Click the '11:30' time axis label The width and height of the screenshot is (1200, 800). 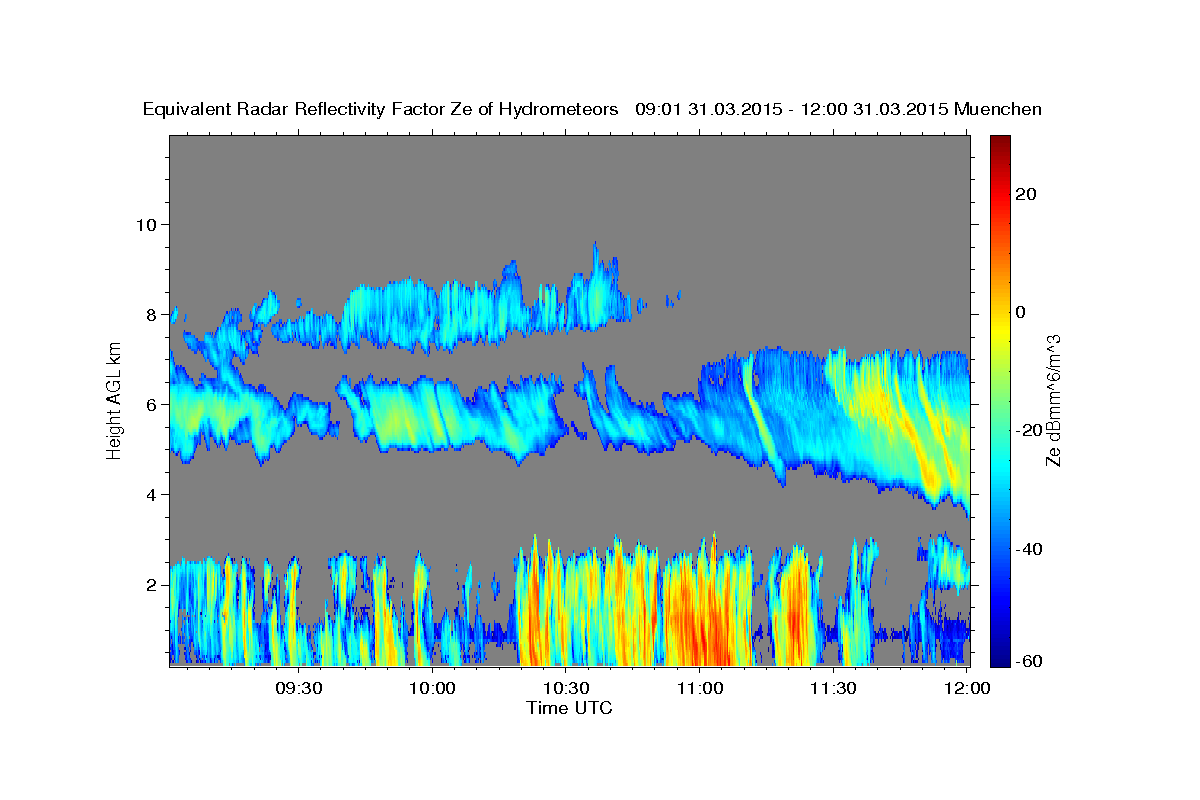[833, 688]
